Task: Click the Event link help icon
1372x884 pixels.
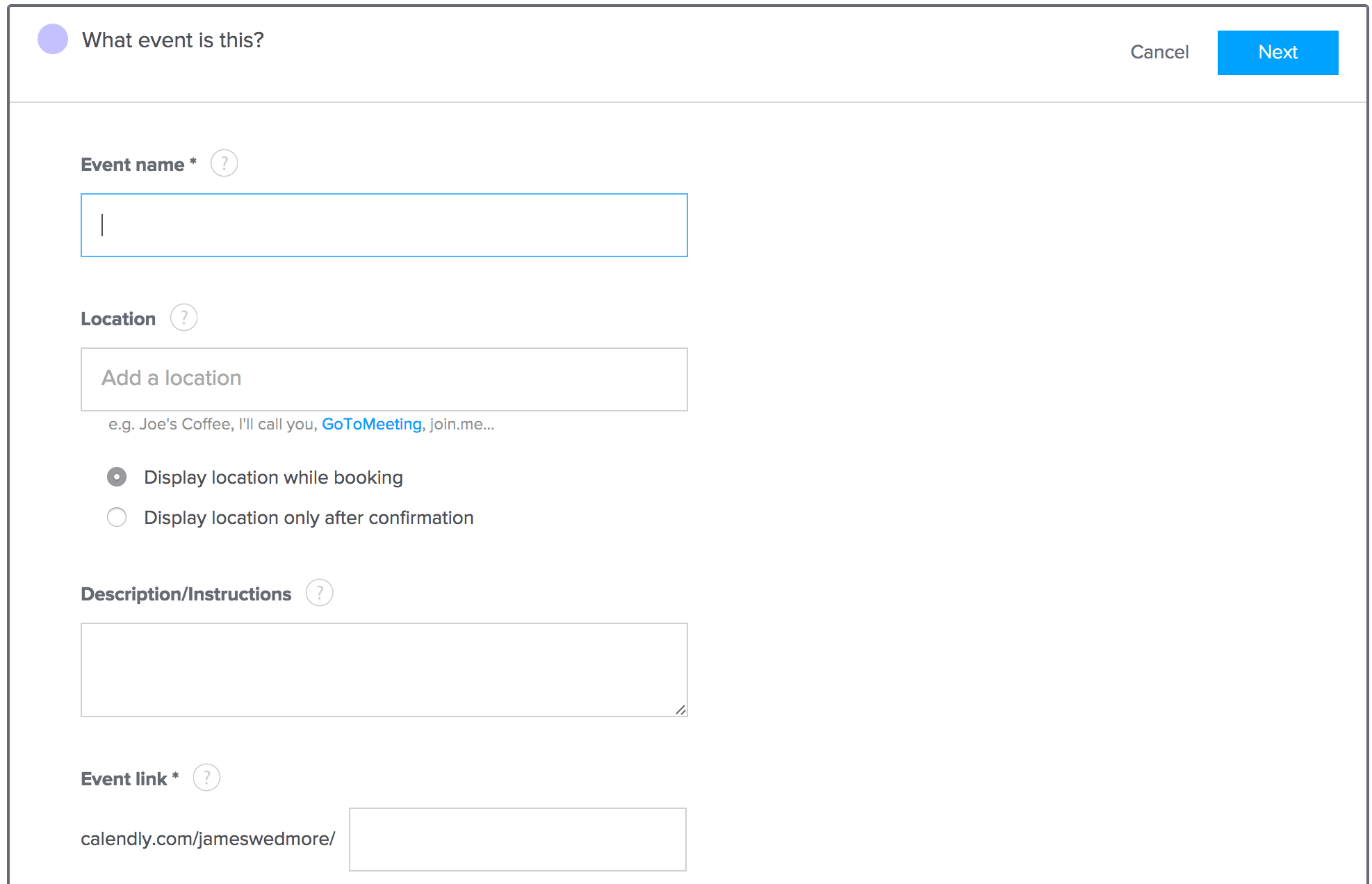Action: (x=206, y=778)
